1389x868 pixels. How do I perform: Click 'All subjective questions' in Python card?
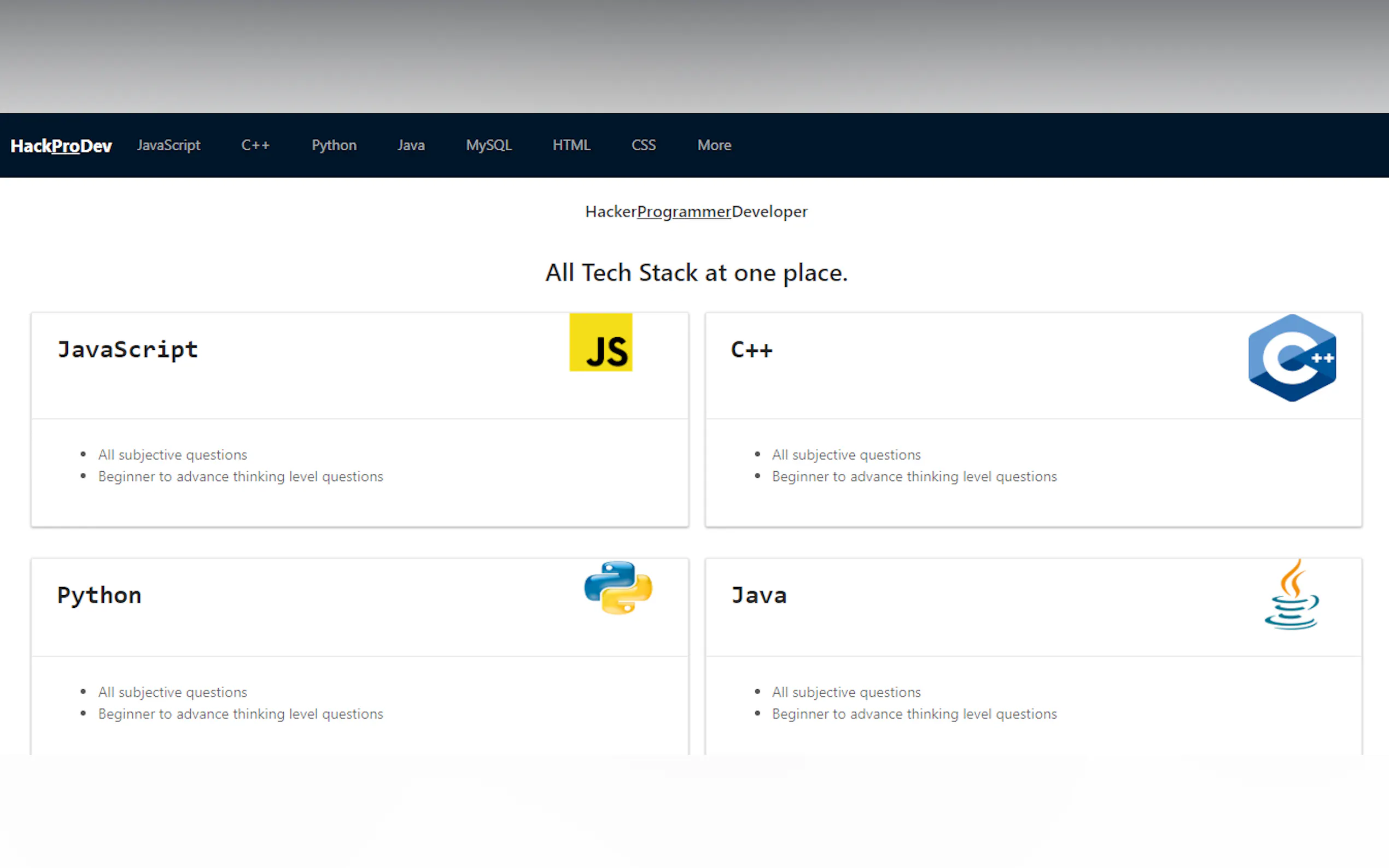pyautogui.click(x=172, y=692)
